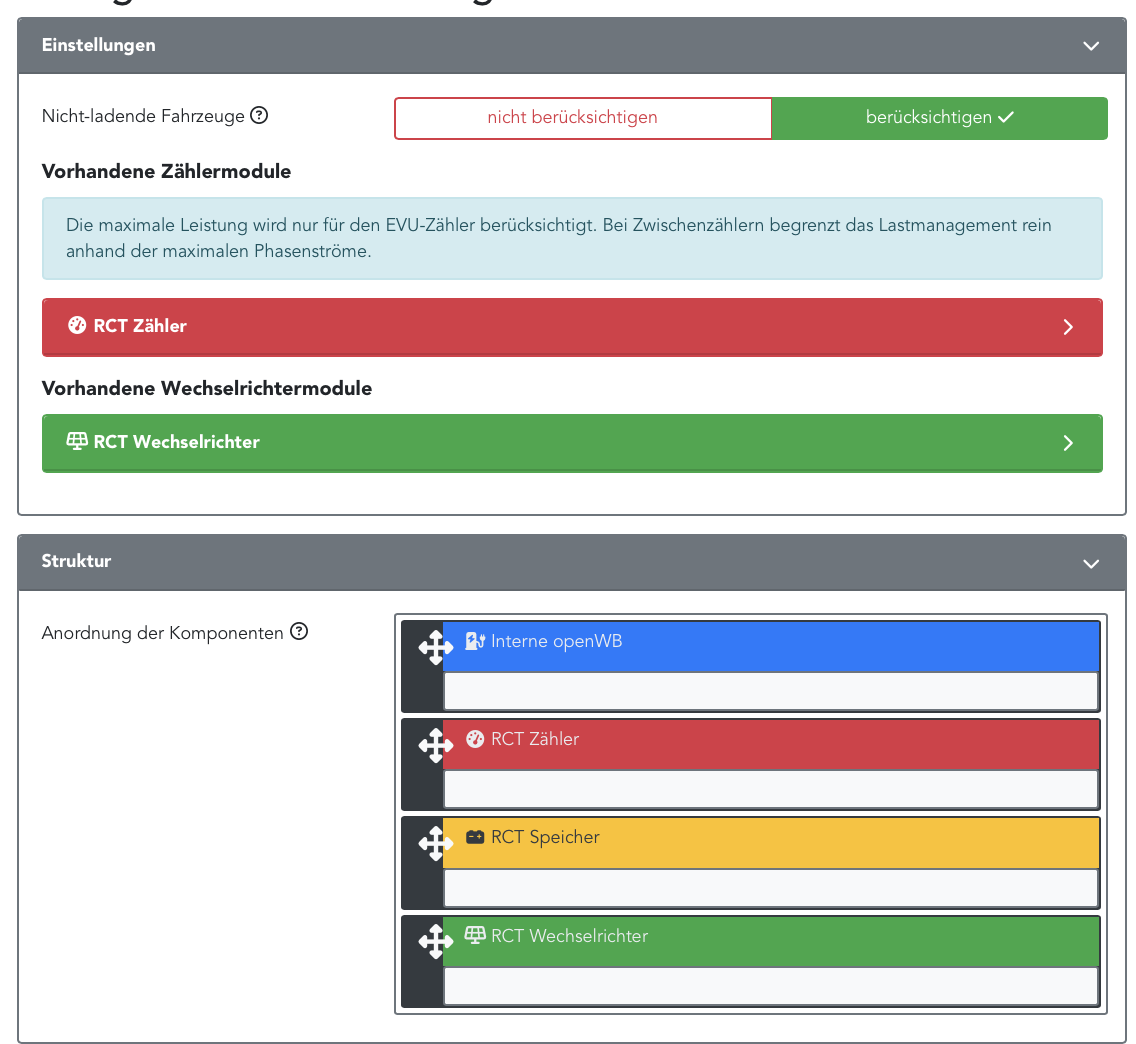The width and height of the screenshot is (1136, 1044).
Task: Collapse the Einstellungen panel chevron
Action: [x=1091, y=46]
